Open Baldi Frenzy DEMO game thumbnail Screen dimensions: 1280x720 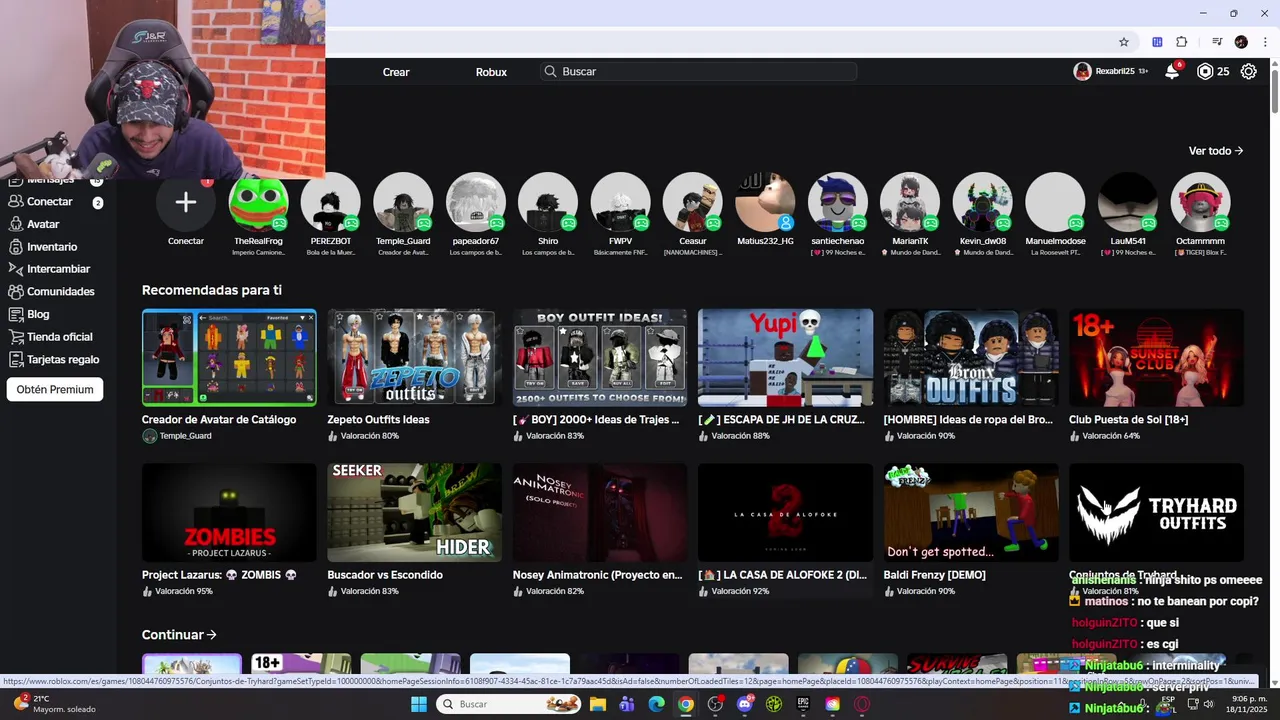click(971, 512)
